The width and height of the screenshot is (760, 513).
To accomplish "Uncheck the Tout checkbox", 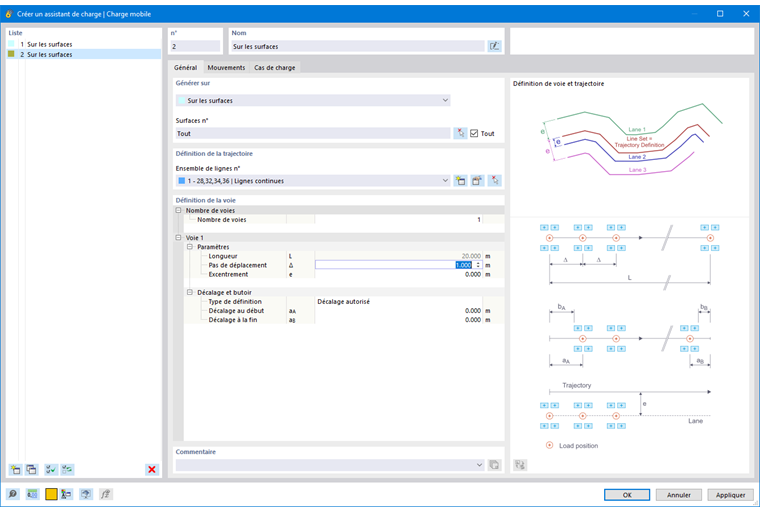I will (x=474, y=133).
